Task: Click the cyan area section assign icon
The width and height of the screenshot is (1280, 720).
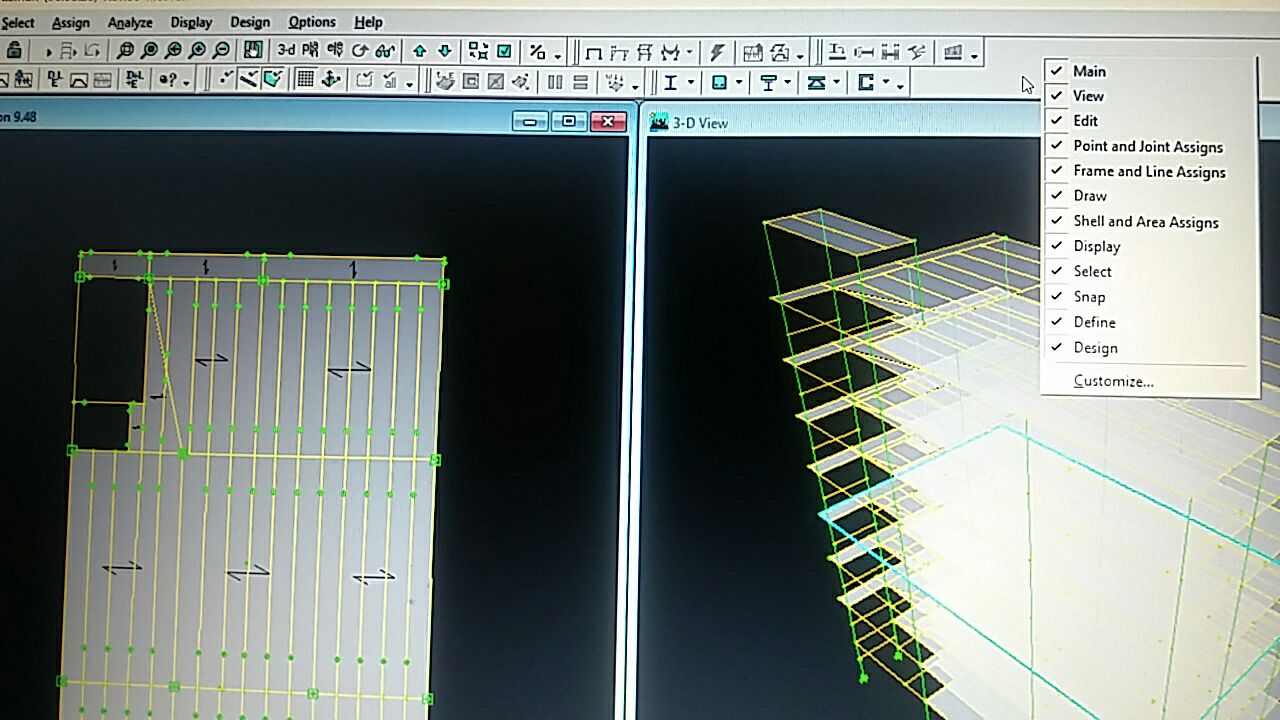Action: click(719, 83)
